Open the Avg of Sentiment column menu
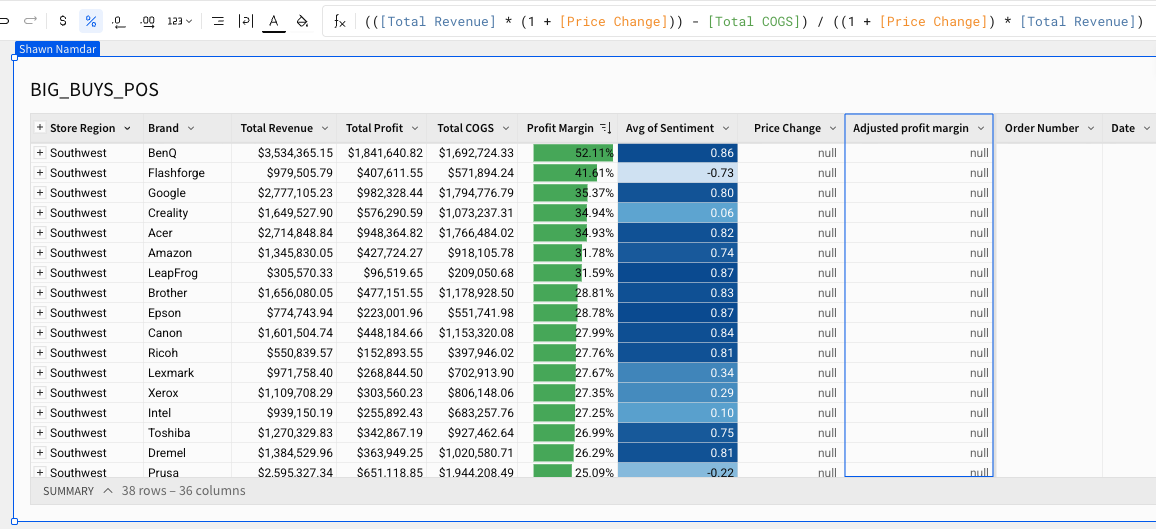The height and width of the screenshot is (529, 1156). 726,128
